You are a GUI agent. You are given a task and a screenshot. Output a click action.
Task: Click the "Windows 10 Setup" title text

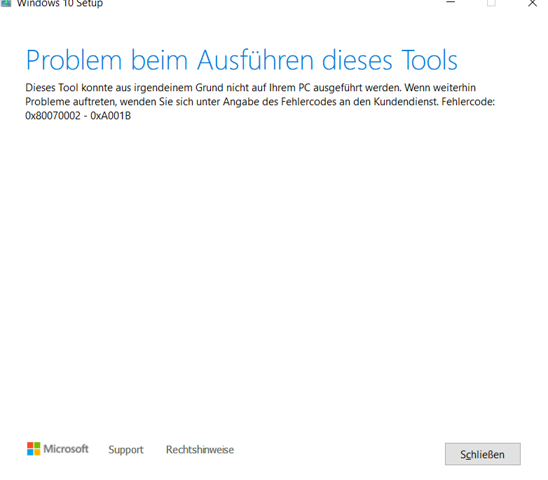pyautogui.click(x=60, y=4)
